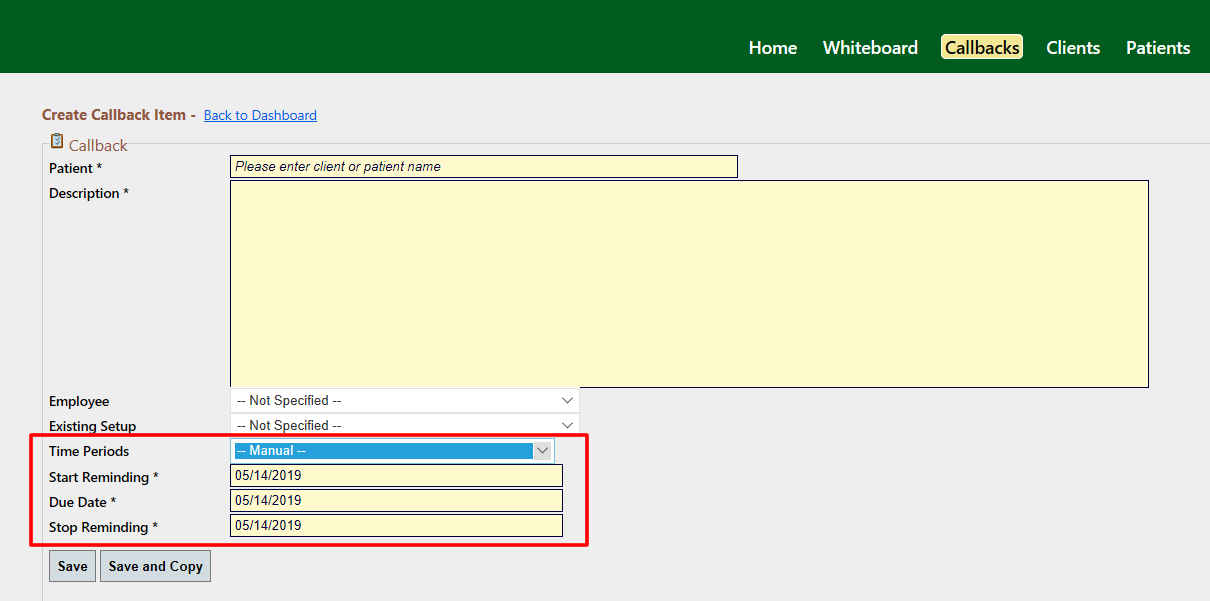Click the Patient field label
Image resolution: width=1210 pixels, height=601 pixels.
click(75, 168)
